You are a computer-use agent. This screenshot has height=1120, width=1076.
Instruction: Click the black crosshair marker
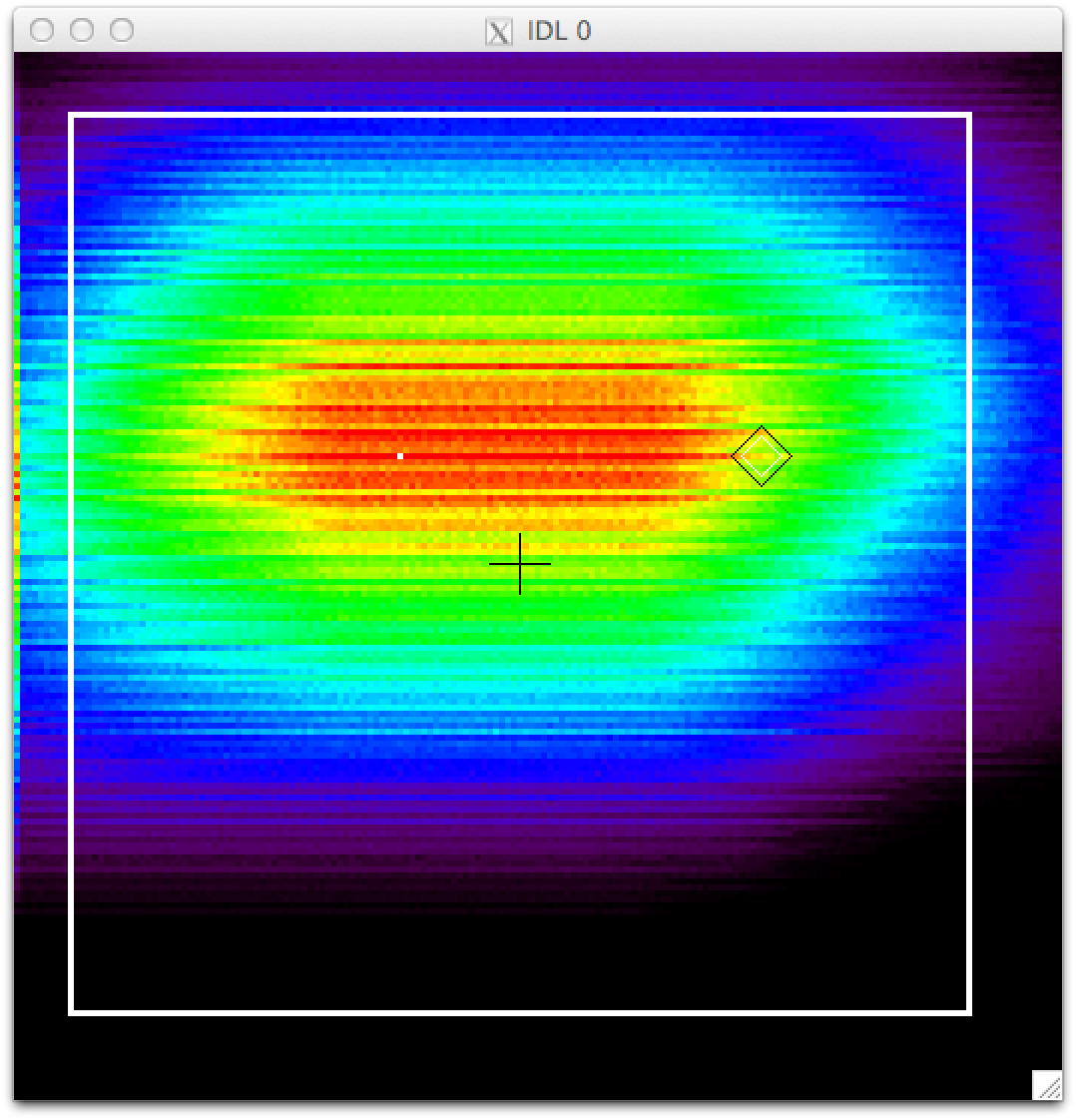(520, 564)
